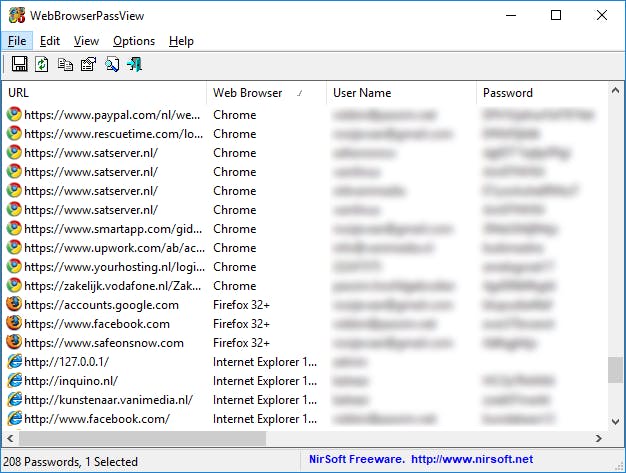The width and height of the screenshot is (626, 473).
Task: Click the WebBrowserPassView title bar app icon
Action: [17, 16]
